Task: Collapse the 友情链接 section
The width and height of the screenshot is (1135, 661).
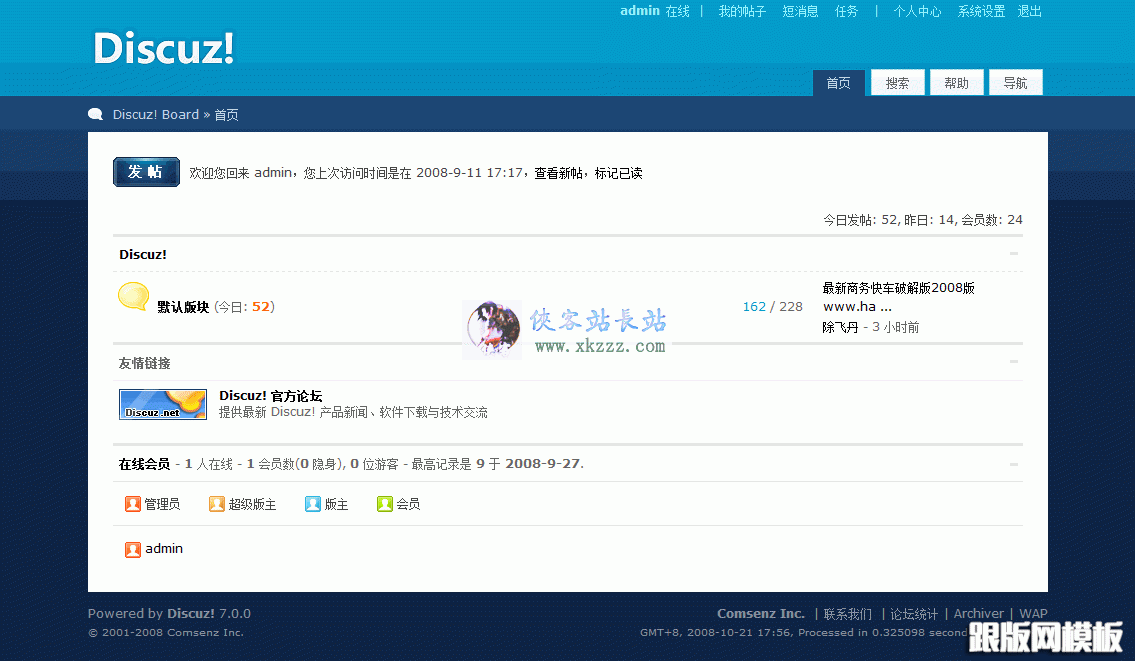Action: 1014,361
